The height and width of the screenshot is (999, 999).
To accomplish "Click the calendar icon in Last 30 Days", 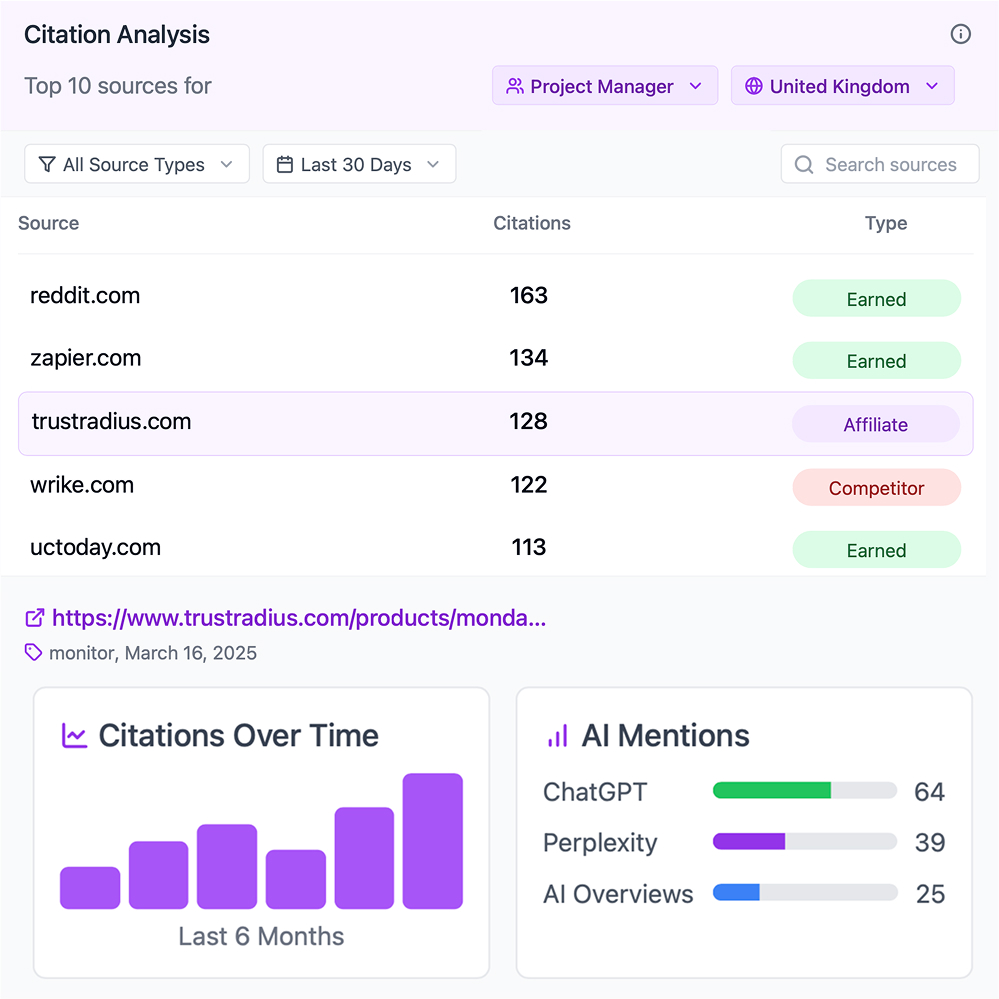I will pyautogui.click(x=285, y=165).
